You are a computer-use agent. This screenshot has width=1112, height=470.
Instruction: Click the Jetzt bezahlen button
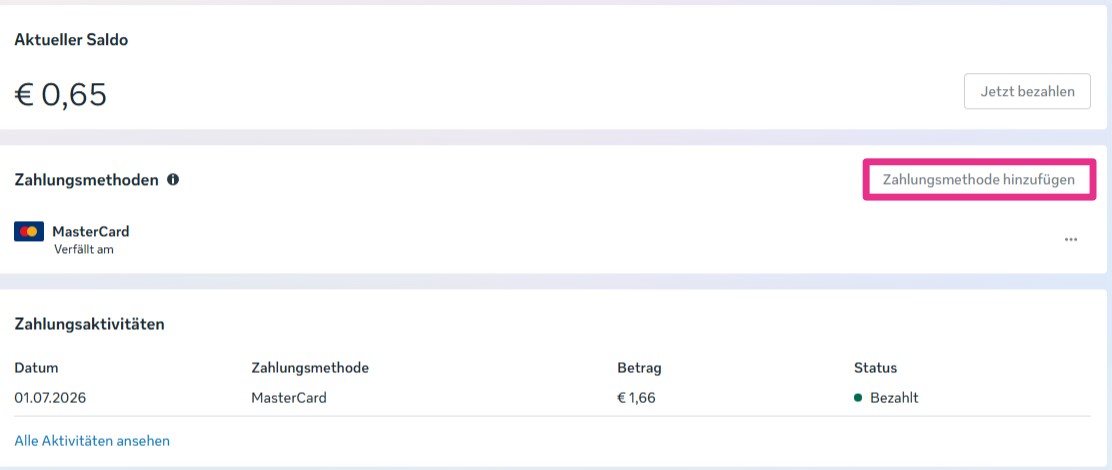click(x=1027, y=91)
